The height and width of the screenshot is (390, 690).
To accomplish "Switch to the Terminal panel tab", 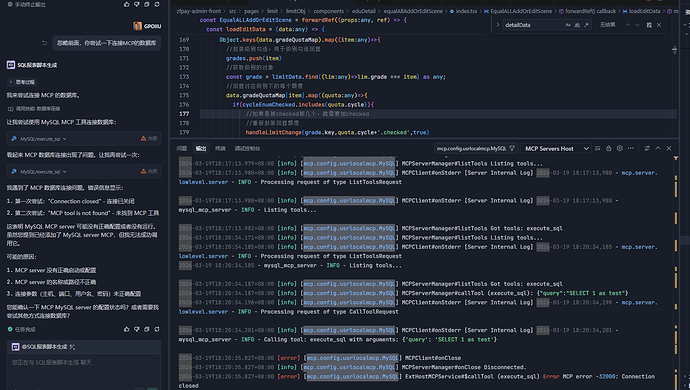I will [220, 148].
